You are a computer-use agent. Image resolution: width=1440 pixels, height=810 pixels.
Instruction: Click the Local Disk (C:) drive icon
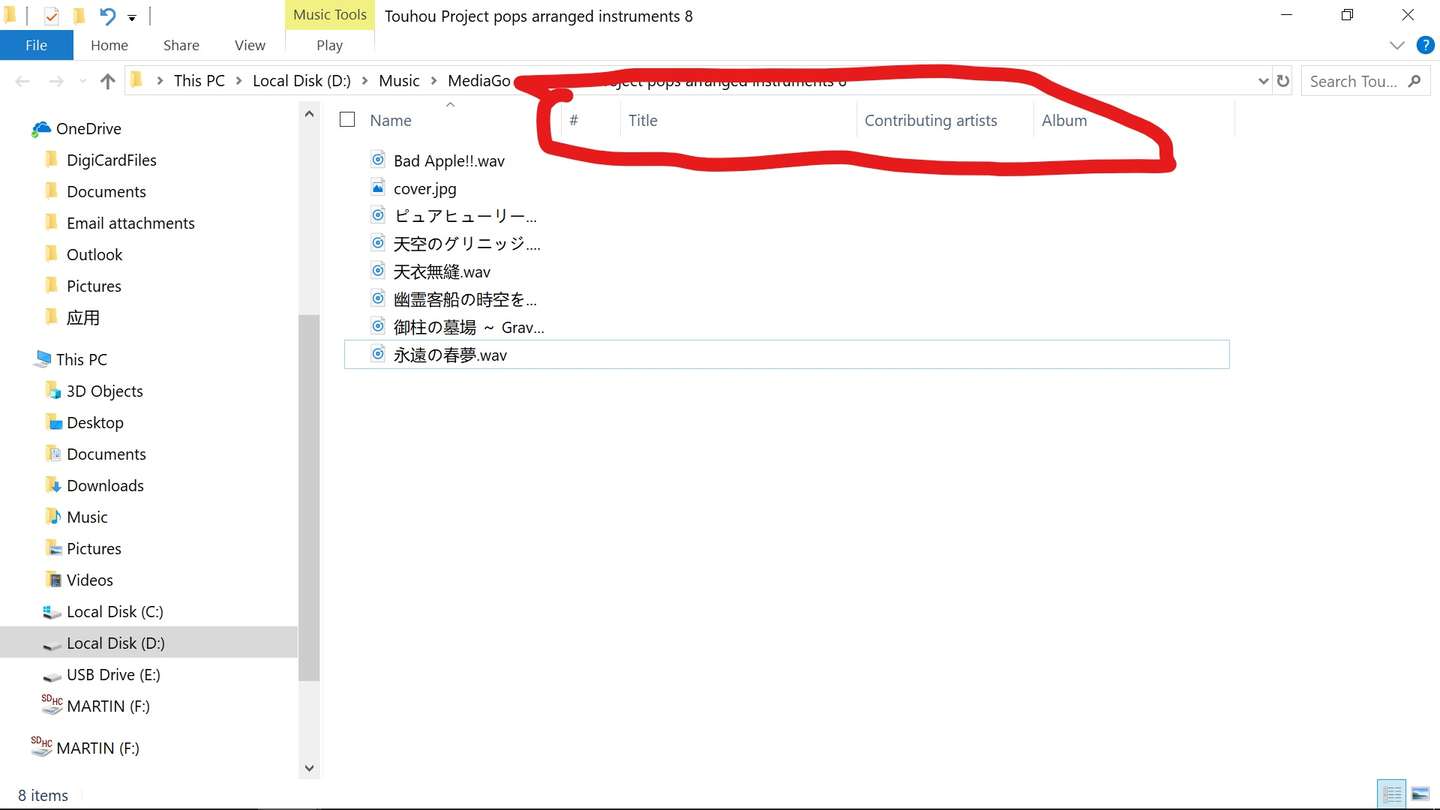tap(52, 611)
